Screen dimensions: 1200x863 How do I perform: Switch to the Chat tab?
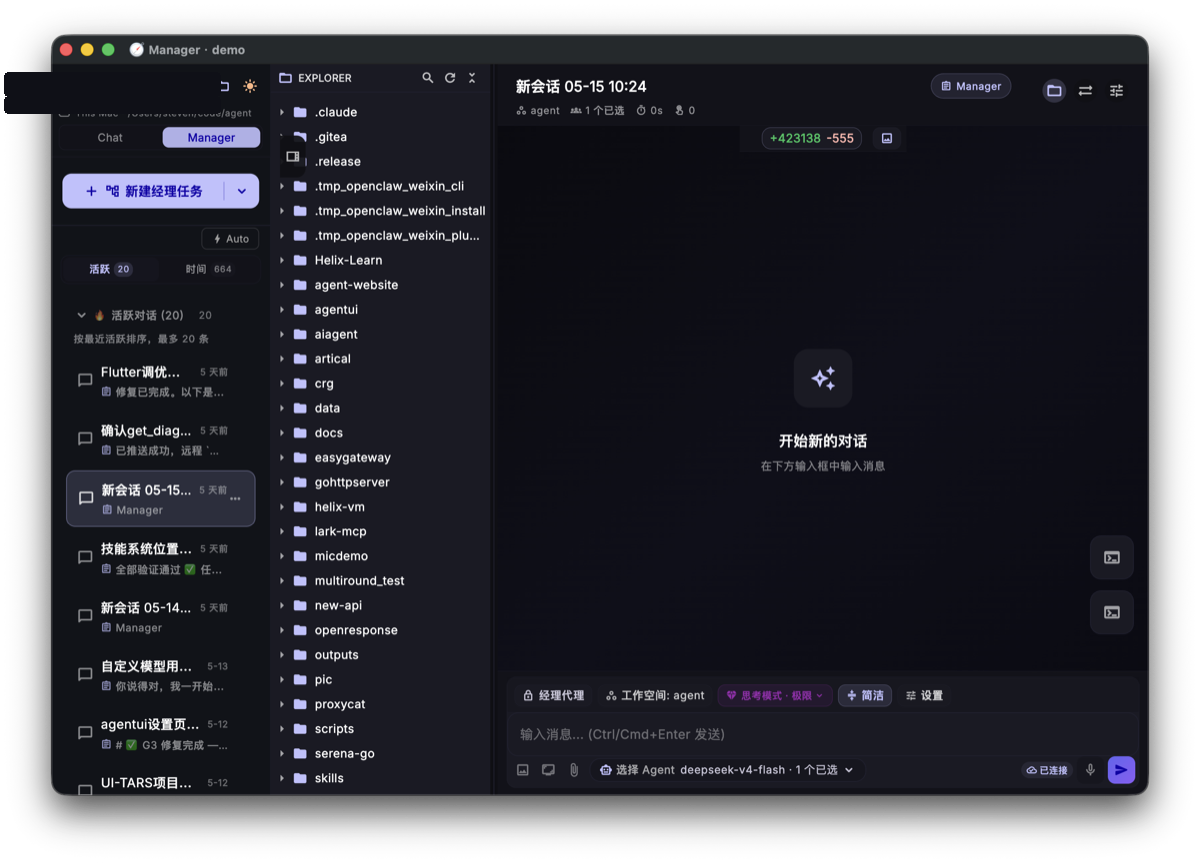(110, 138)
